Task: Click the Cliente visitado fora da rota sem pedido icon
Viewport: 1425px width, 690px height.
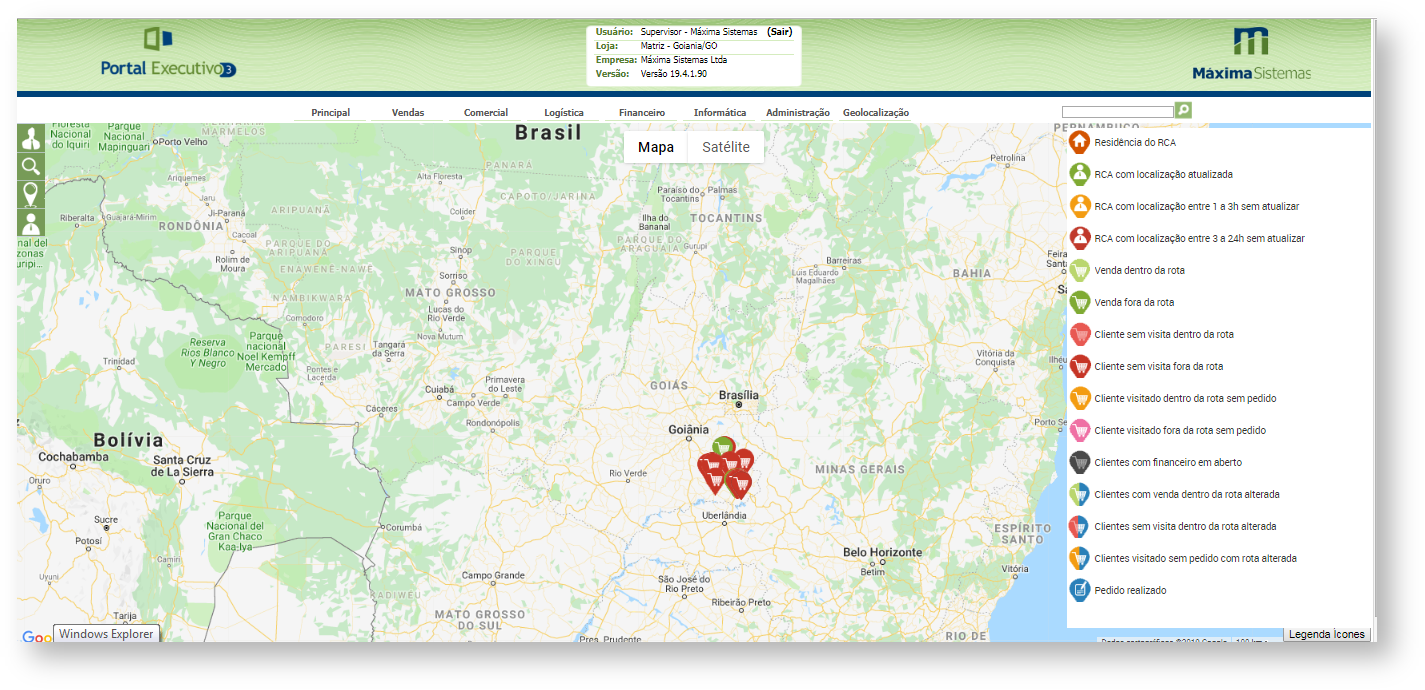Action: (1079, 430)
